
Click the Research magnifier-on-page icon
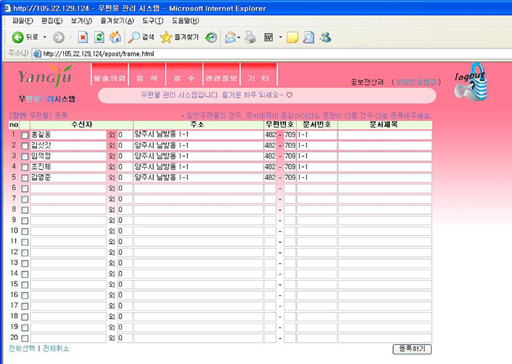coord(309,37)
